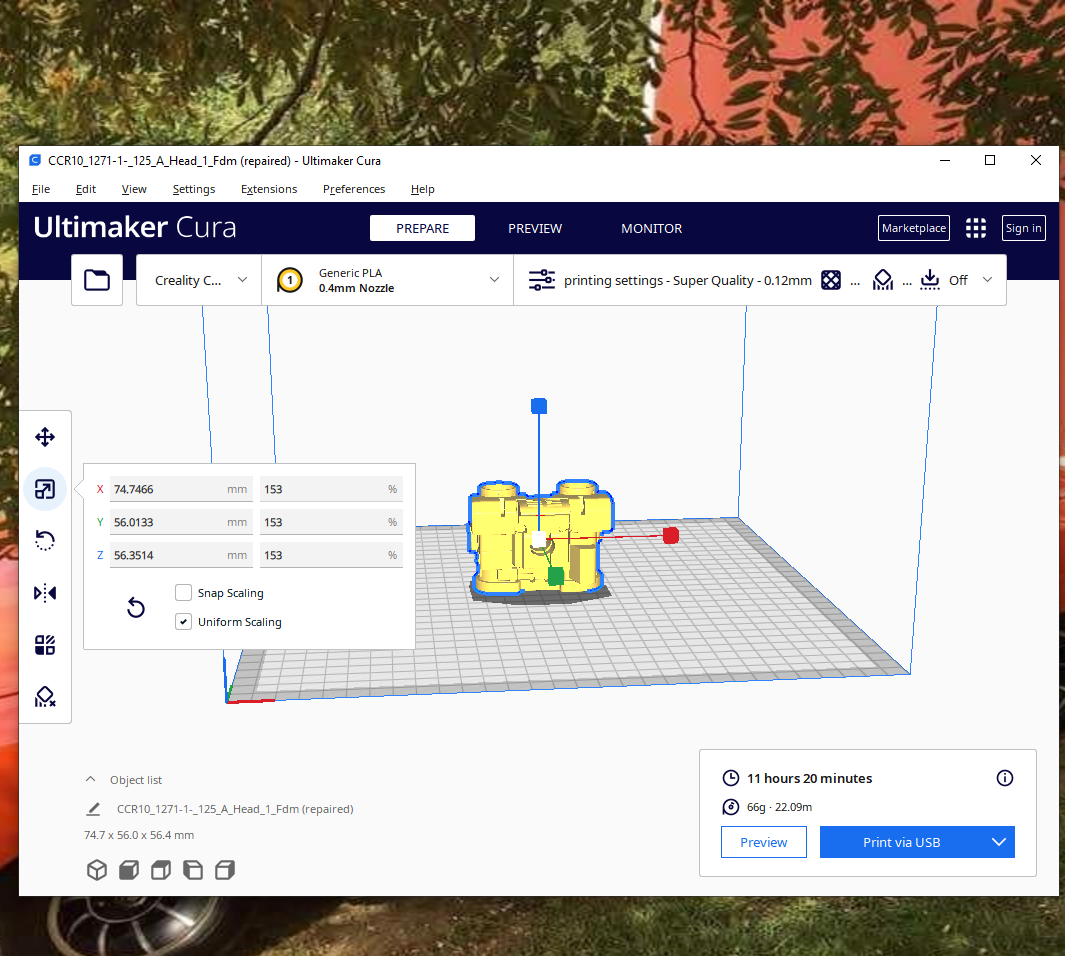Click the Y size mm field
1065x956 pixels.
[181, 522]
